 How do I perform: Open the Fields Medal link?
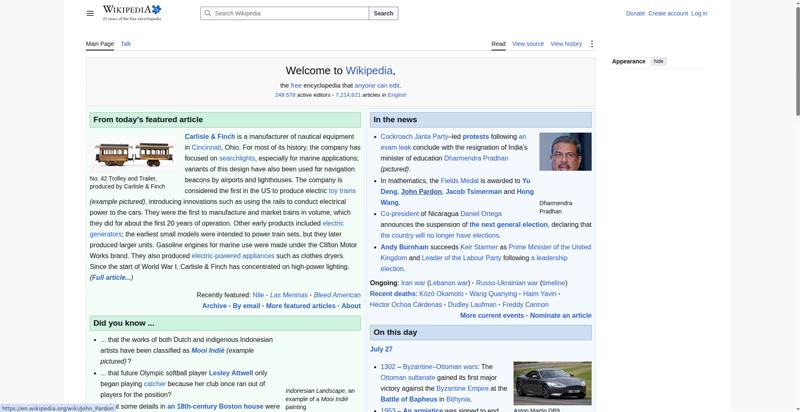point(459,181)
